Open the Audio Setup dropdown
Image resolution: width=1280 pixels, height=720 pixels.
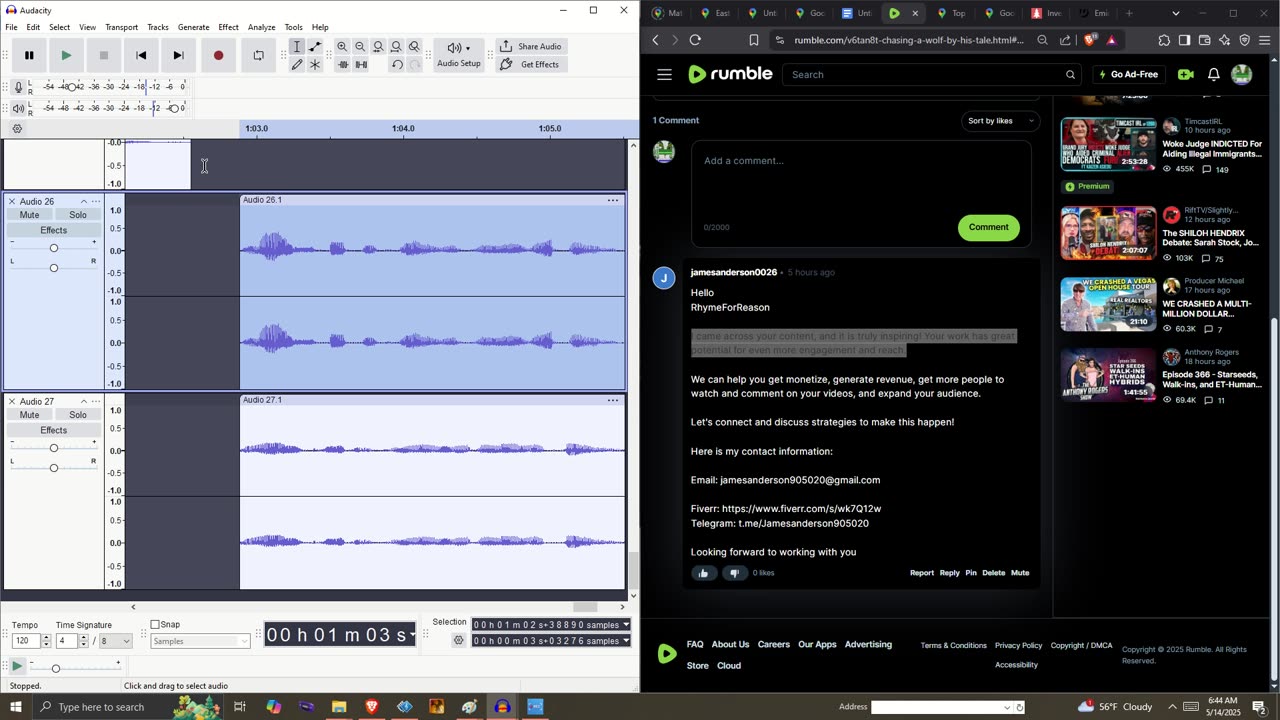[458, 55]
